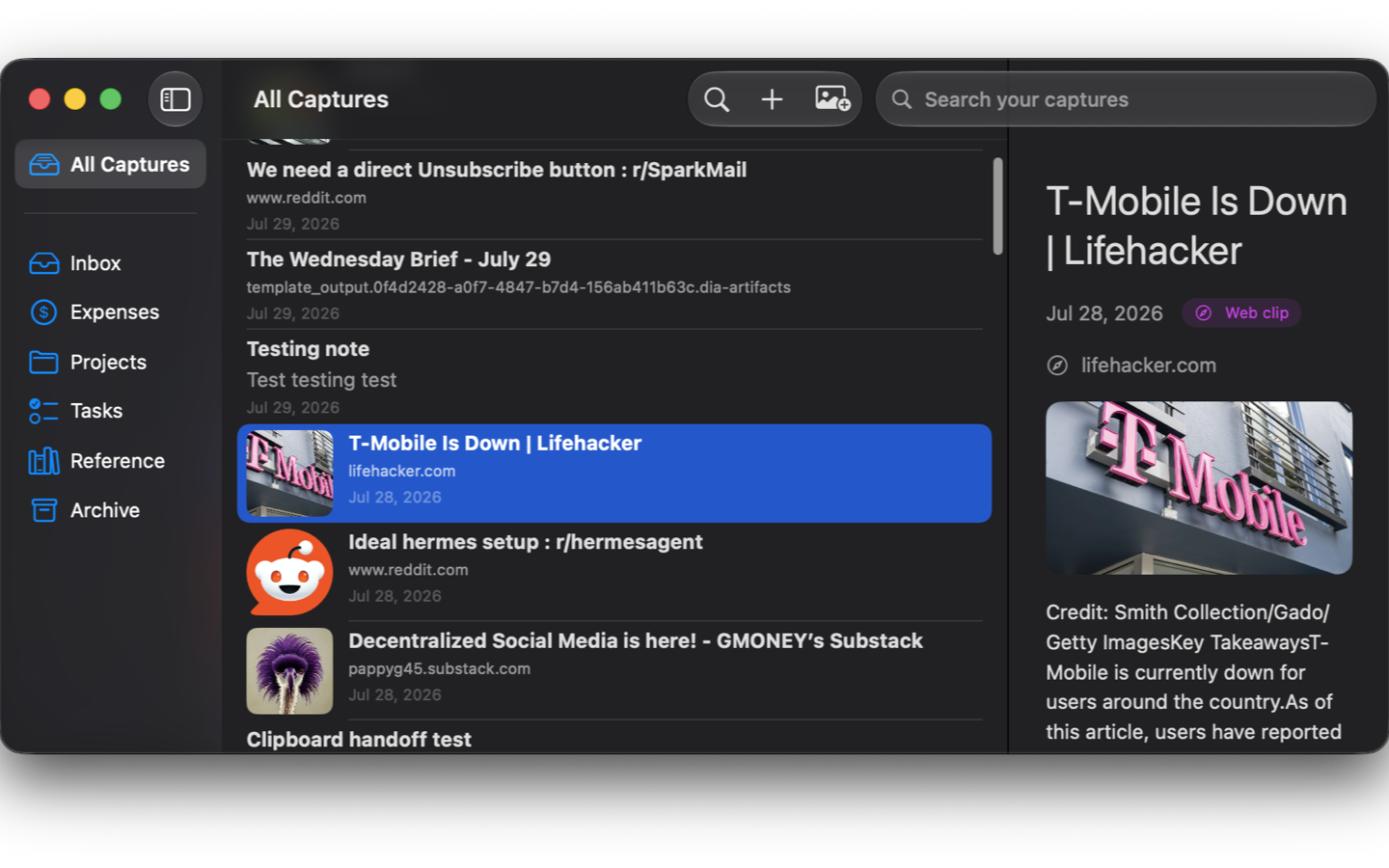1389x868 pixels.
Task: Select All Captures in the sidebar
Action: click(x=111, y=164)
